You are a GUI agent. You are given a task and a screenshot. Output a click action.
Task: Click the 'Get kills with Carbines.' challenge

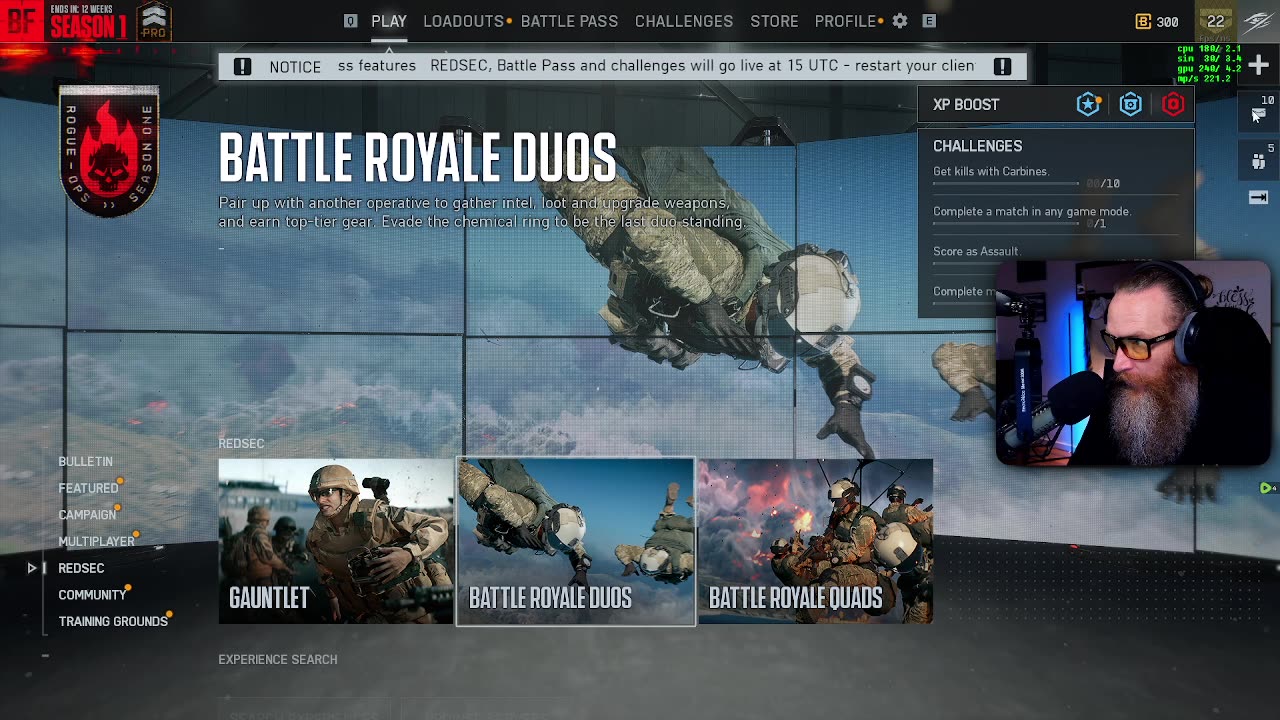[991, 172]
